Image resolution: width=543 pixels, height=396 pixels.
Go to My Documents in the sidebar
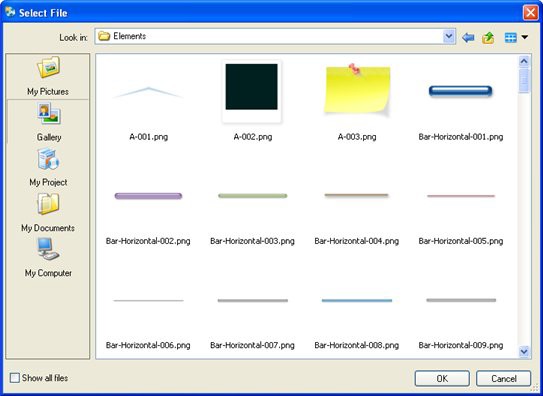pos(48,213)
